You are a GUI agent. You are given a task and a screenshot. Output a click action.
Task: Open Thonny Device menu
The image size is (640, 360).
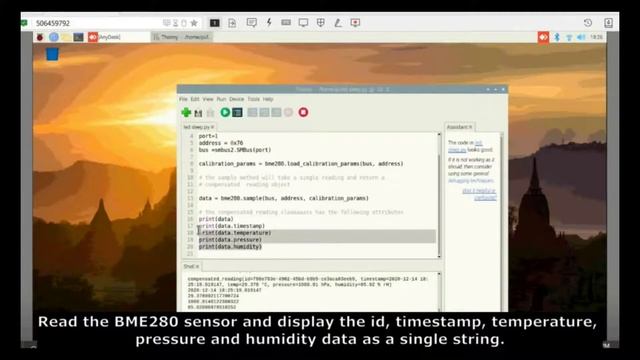point(236,99)
